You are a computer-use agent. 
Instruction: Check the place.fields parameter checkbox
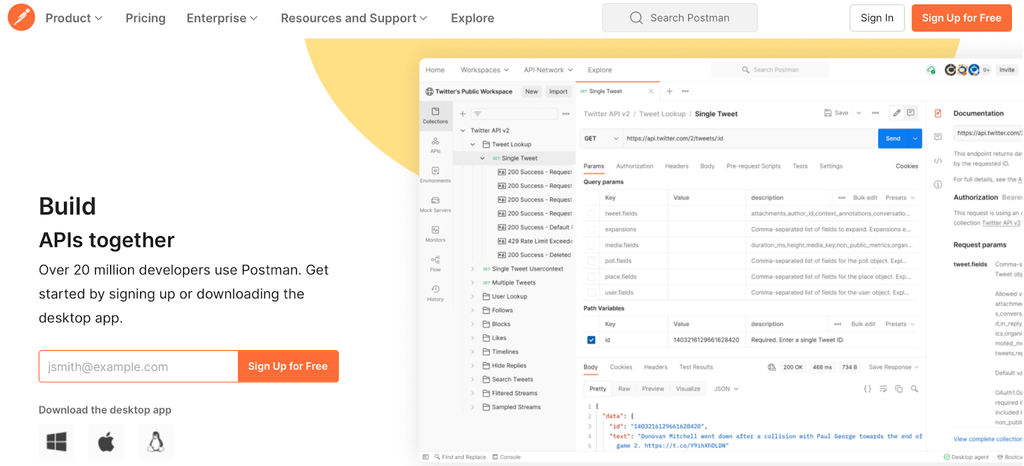(591, 277)
